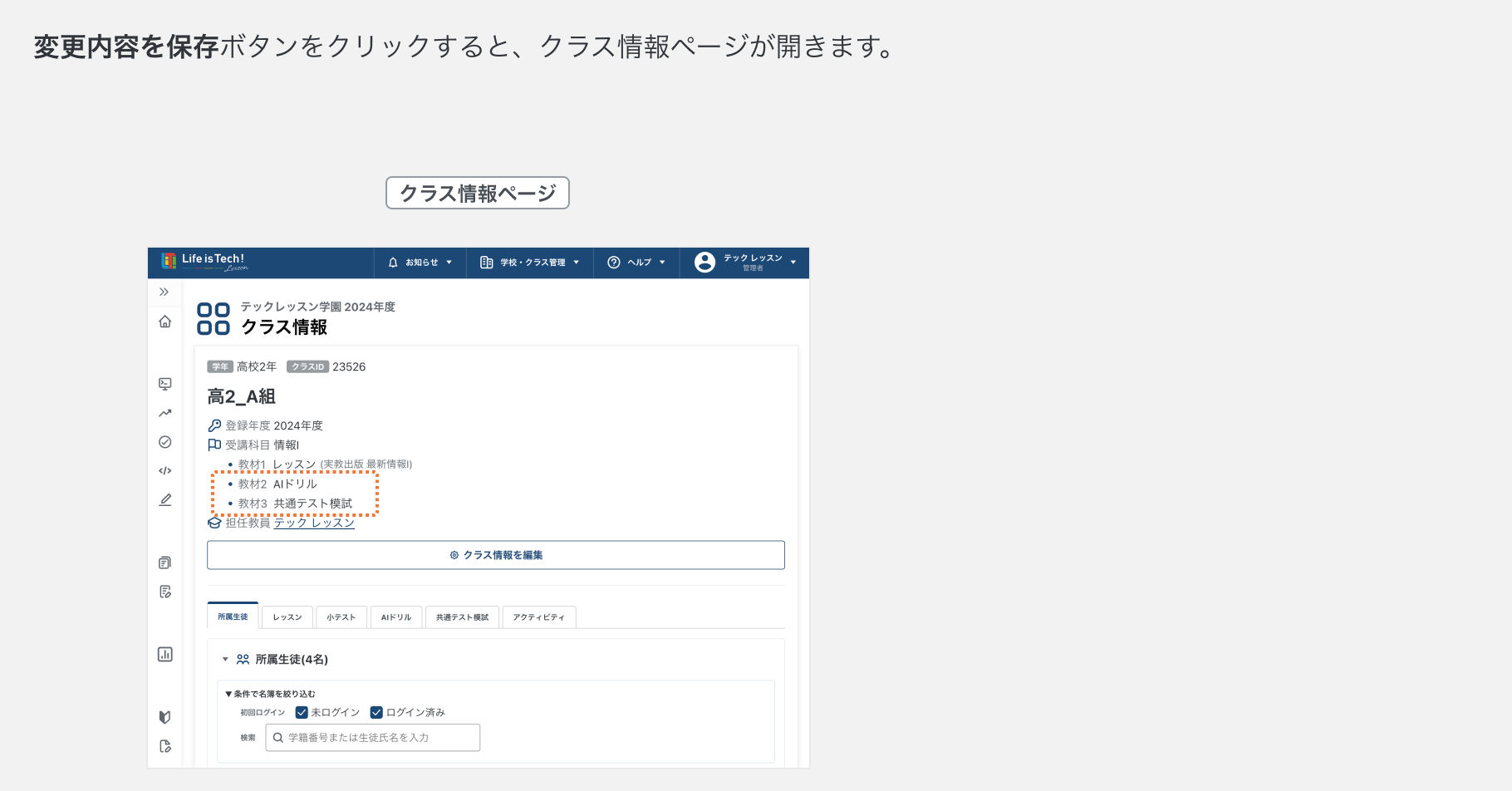Collapse the 所属生徒(4名) section triangle
The height and width of the screenshot is (791, 1512).
pyautogui.click(x=225, y=660)
